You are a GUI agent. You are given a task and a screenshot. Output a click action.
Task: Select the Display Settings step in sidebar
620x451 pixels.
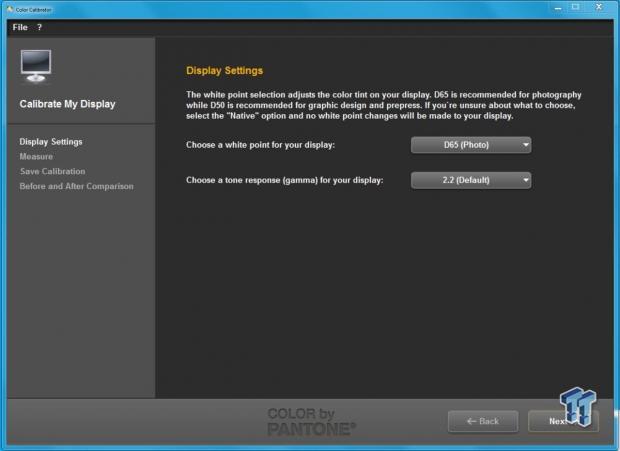(x=51, y=142)
